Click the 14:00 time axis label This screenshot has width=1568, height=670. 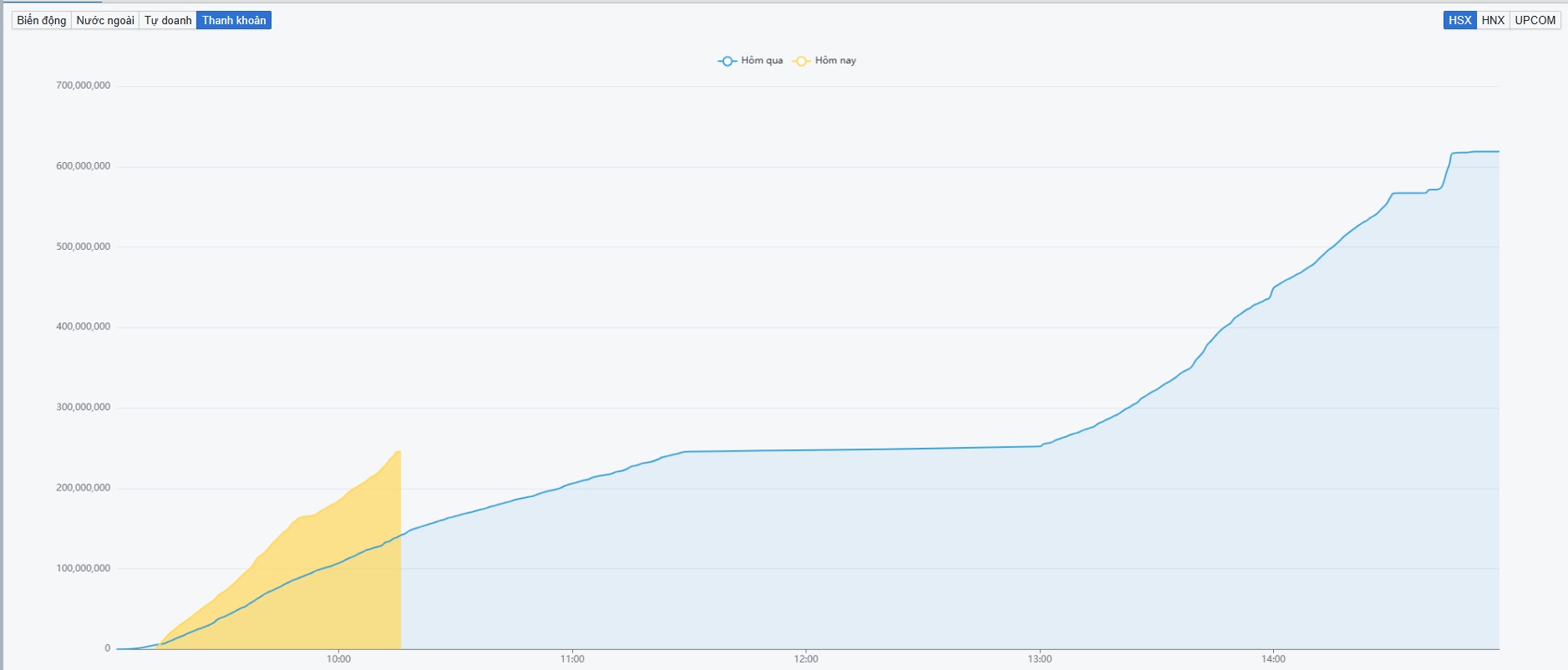click(x=1273, y=659)
